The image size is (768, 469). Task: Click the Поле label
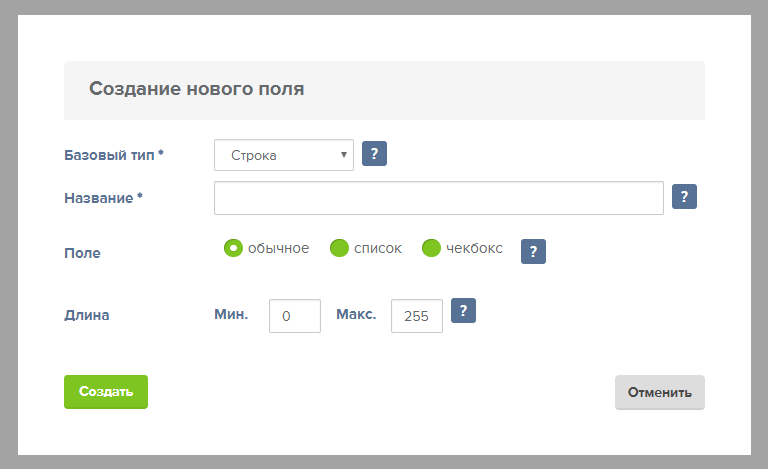pos(82,253)
